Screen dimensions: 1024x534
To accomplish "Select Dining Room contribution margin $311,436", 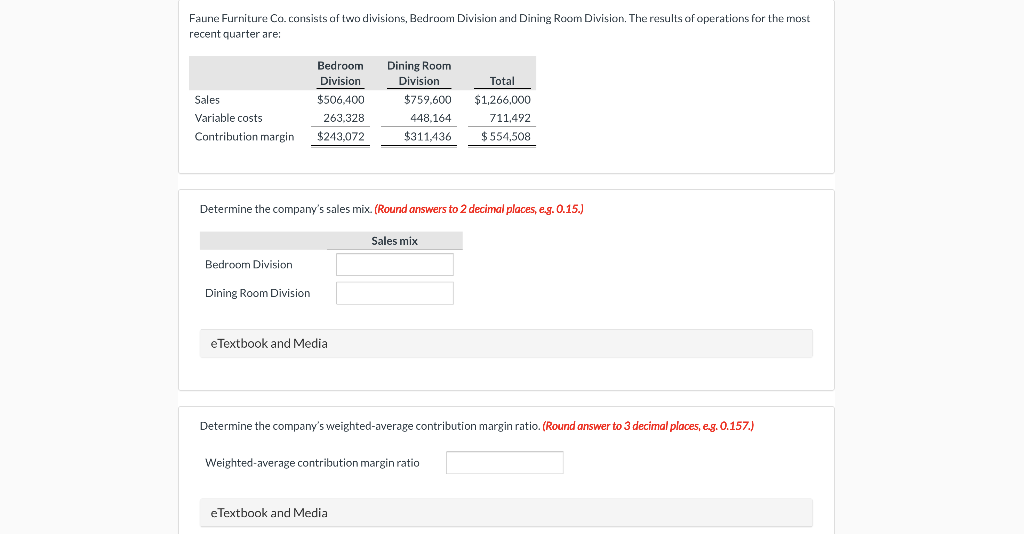I will pos(428,136).
